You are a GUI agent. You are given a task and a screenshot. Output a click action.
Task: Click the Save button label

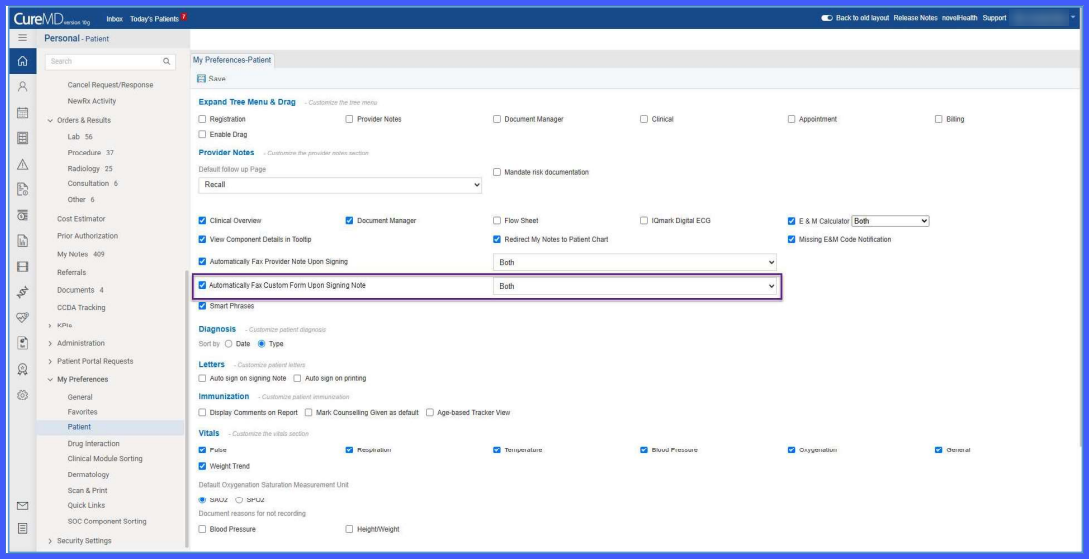[217, 79]
